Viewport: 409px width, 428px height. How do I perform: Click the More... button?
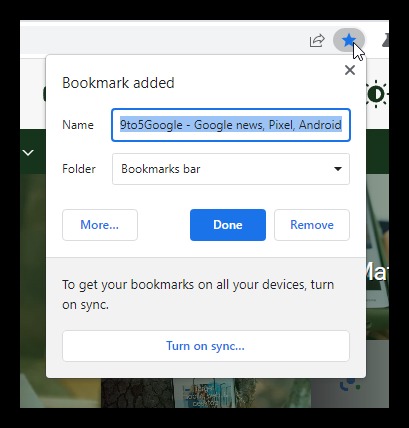coord(100,225)
